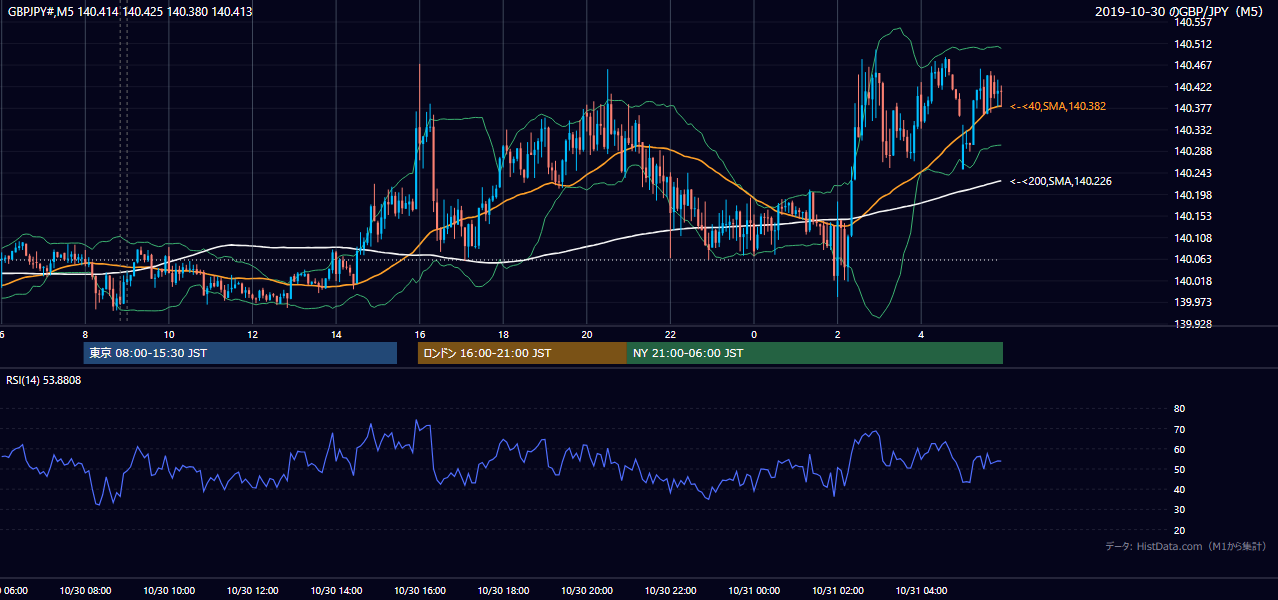The width and height of the screenshot is (1278, 600).
Task: Click the RSI 80 level label
Action: [x=1179, y=409]
